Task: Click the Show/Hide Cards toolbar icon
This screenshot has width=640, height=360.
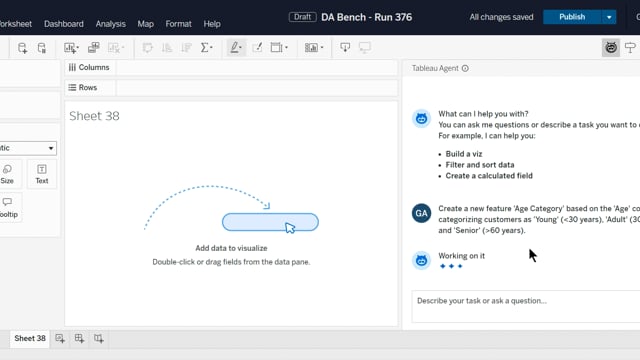Action: [x=311, y=48]
